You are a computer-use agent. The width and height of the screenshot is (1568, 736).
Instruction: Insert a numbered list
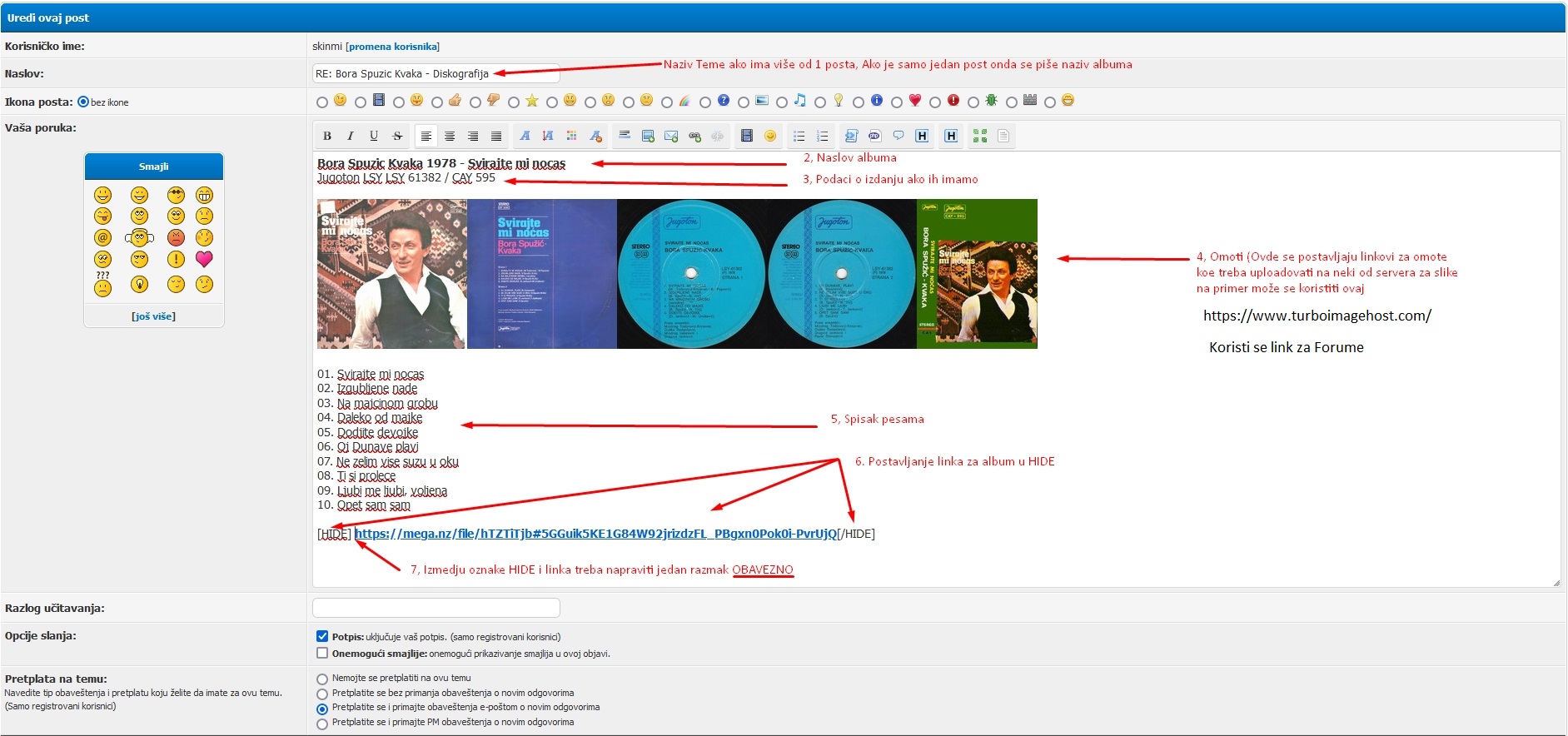pos(823,136)
